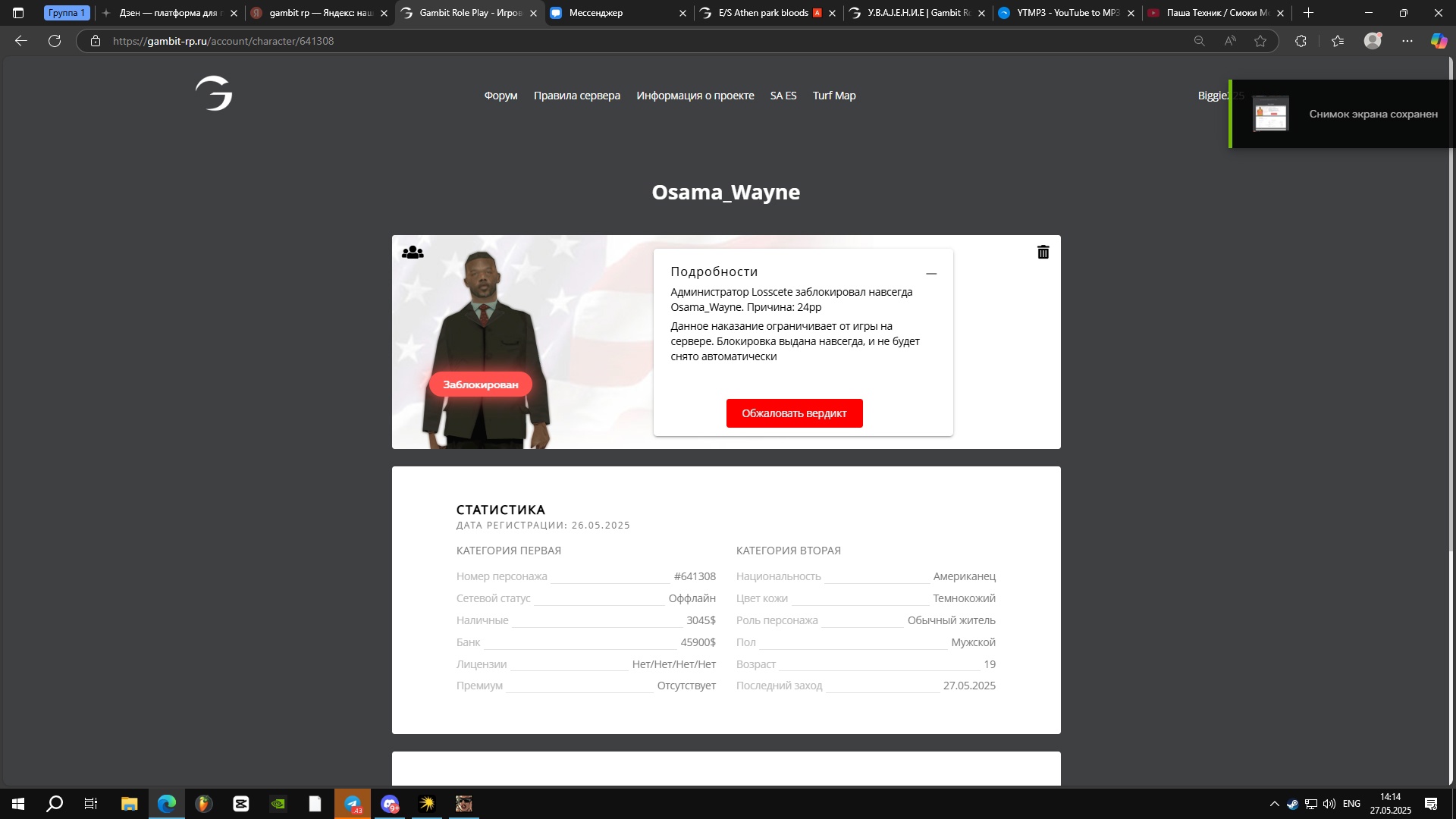Click the zoom magnifier in address bar
The width and height of the screenshot is (1456, 819).
(1199, 41)
